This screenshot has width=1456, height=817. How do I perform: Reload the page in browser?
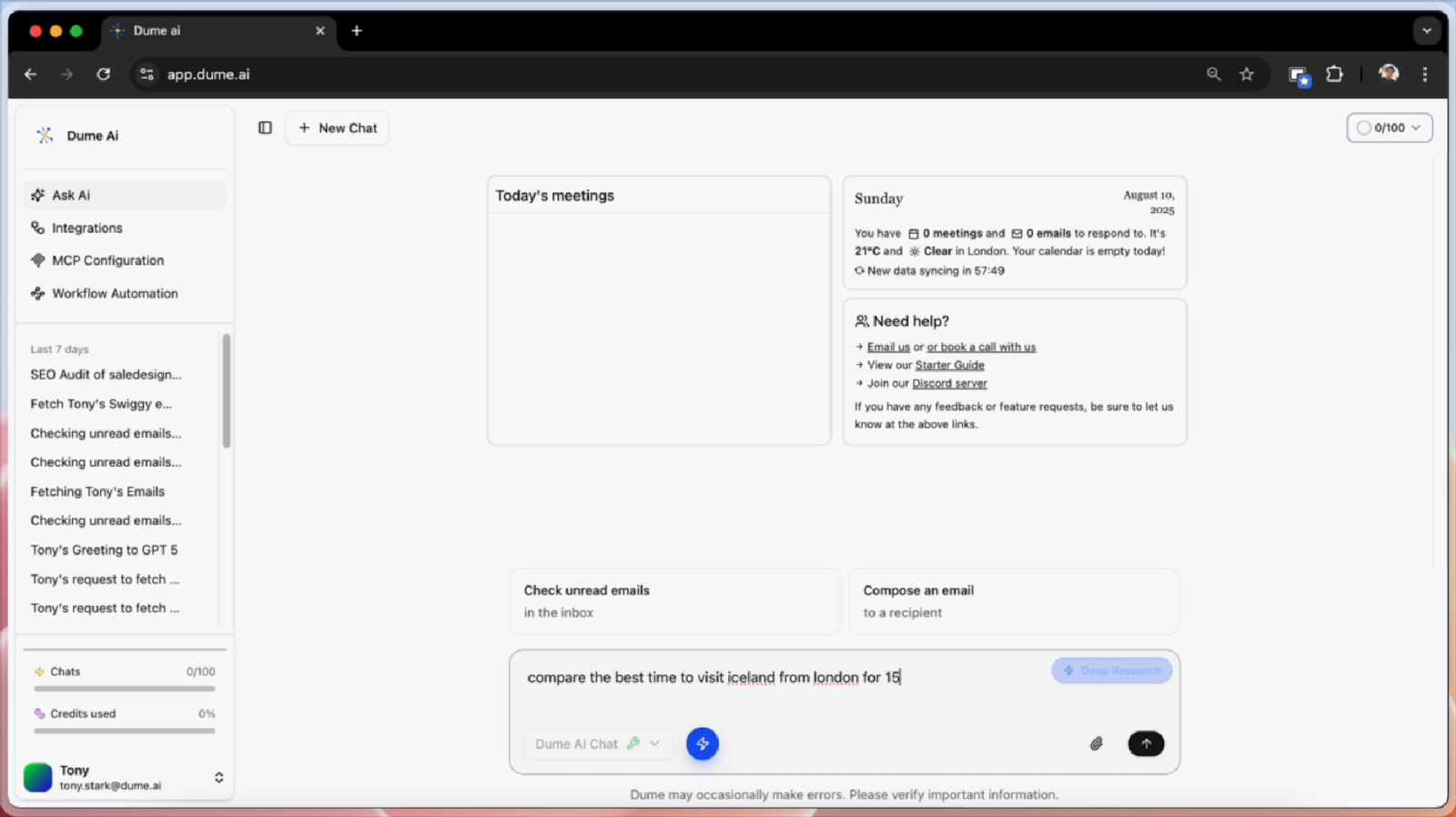click(104, 75)
